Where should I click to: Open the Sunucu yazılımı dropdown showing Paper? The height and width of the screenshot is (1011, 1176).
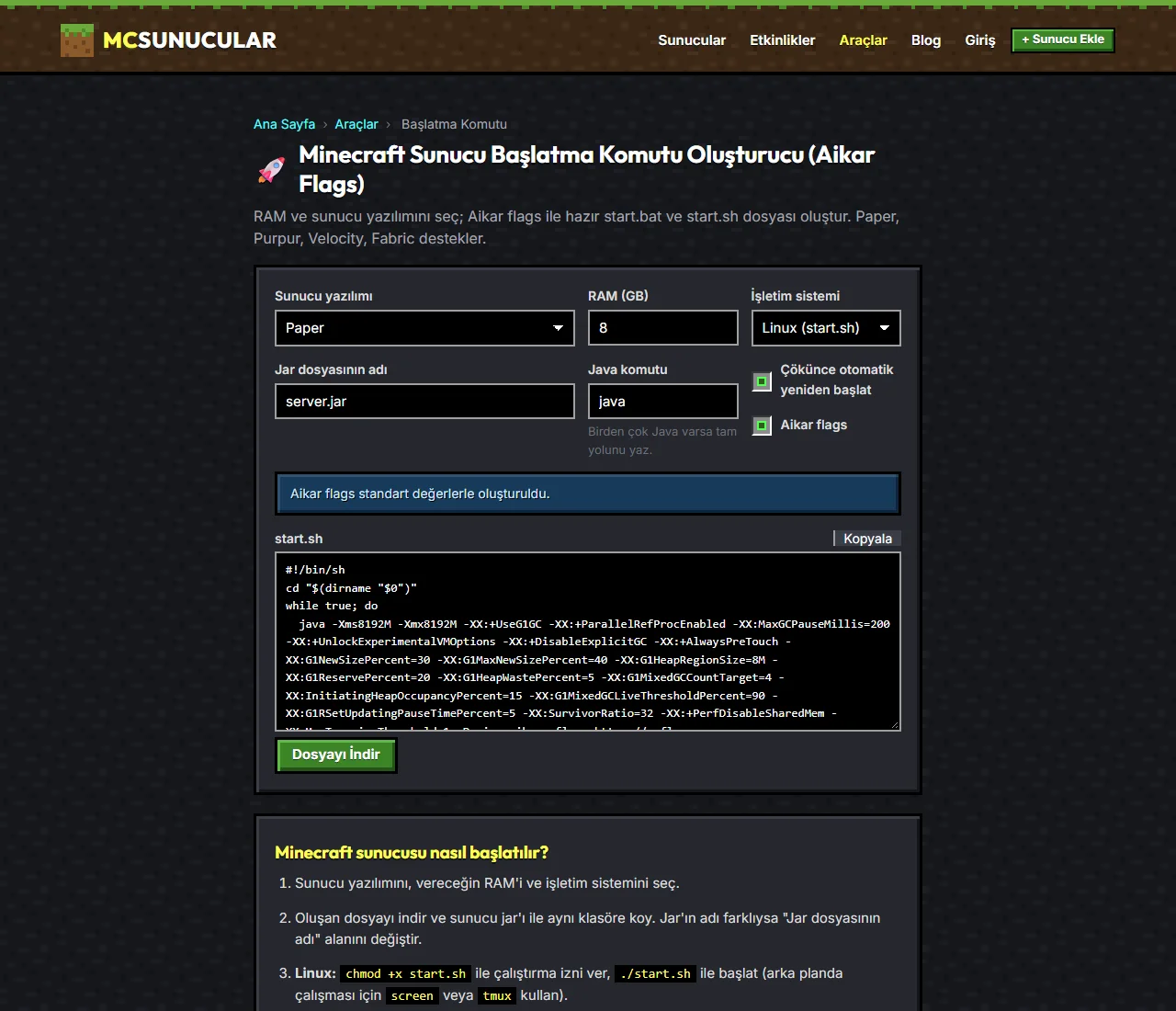pyautogui.click(x=424, y=328)
